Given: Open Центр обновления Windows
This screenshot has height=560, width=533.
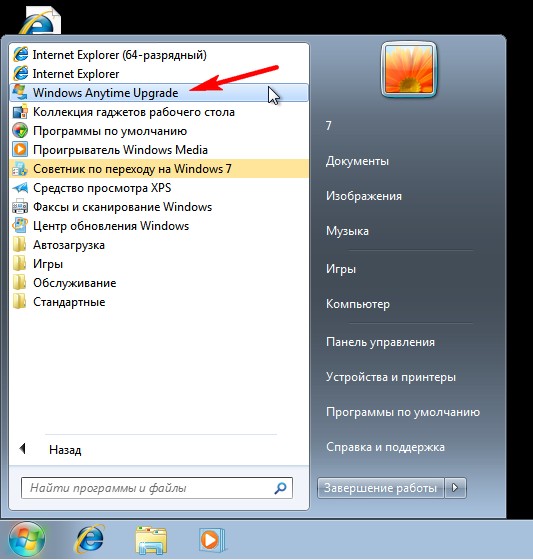Looking at the screenshot, I should pos(159,226).
